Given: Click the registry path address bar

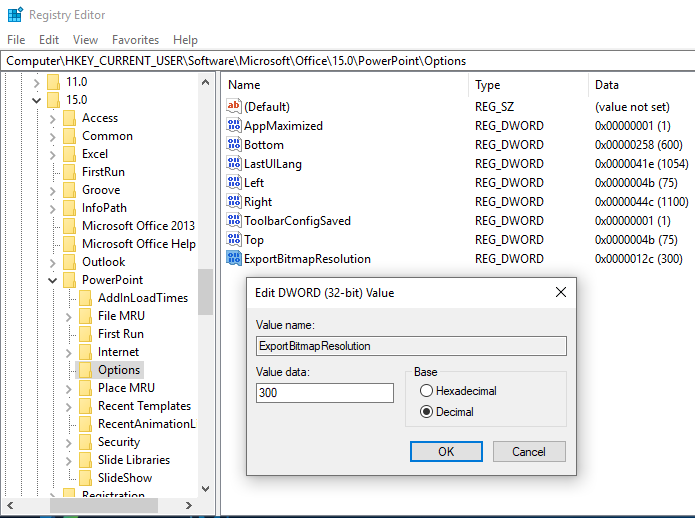Looking at the screenshot, I should tap(348, 61).
